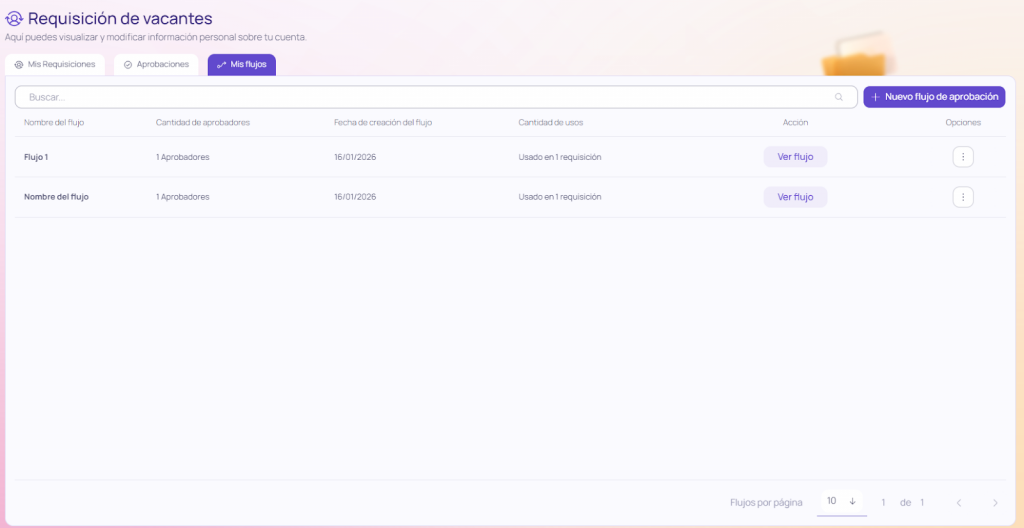This screenshot has height=528, width=1024.
Task: Go to the next page arrow
Action: point(994,502)
